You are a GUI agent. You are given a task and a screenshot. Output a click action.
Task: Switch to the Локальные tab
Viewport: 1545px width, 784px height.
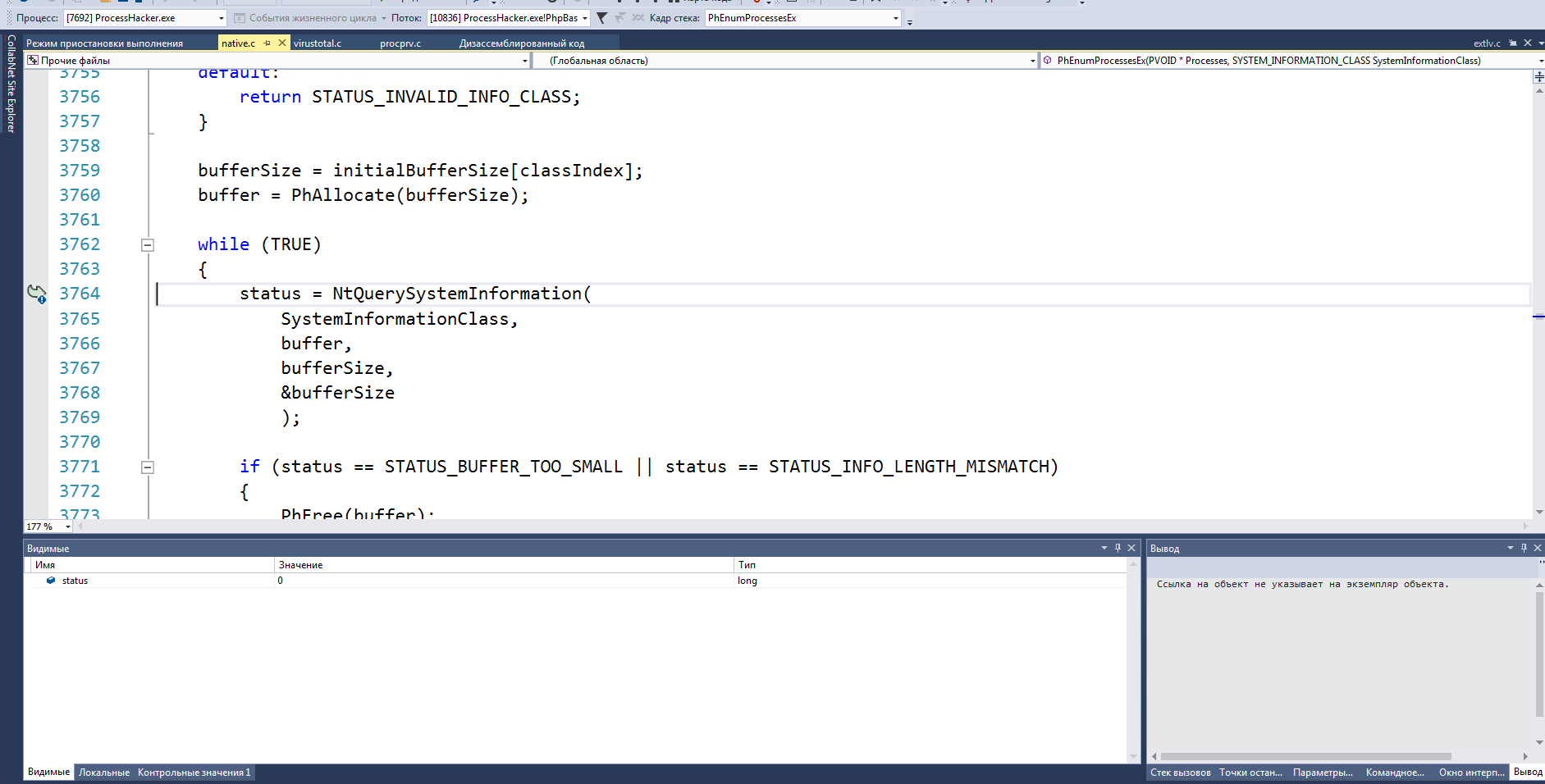104,773
